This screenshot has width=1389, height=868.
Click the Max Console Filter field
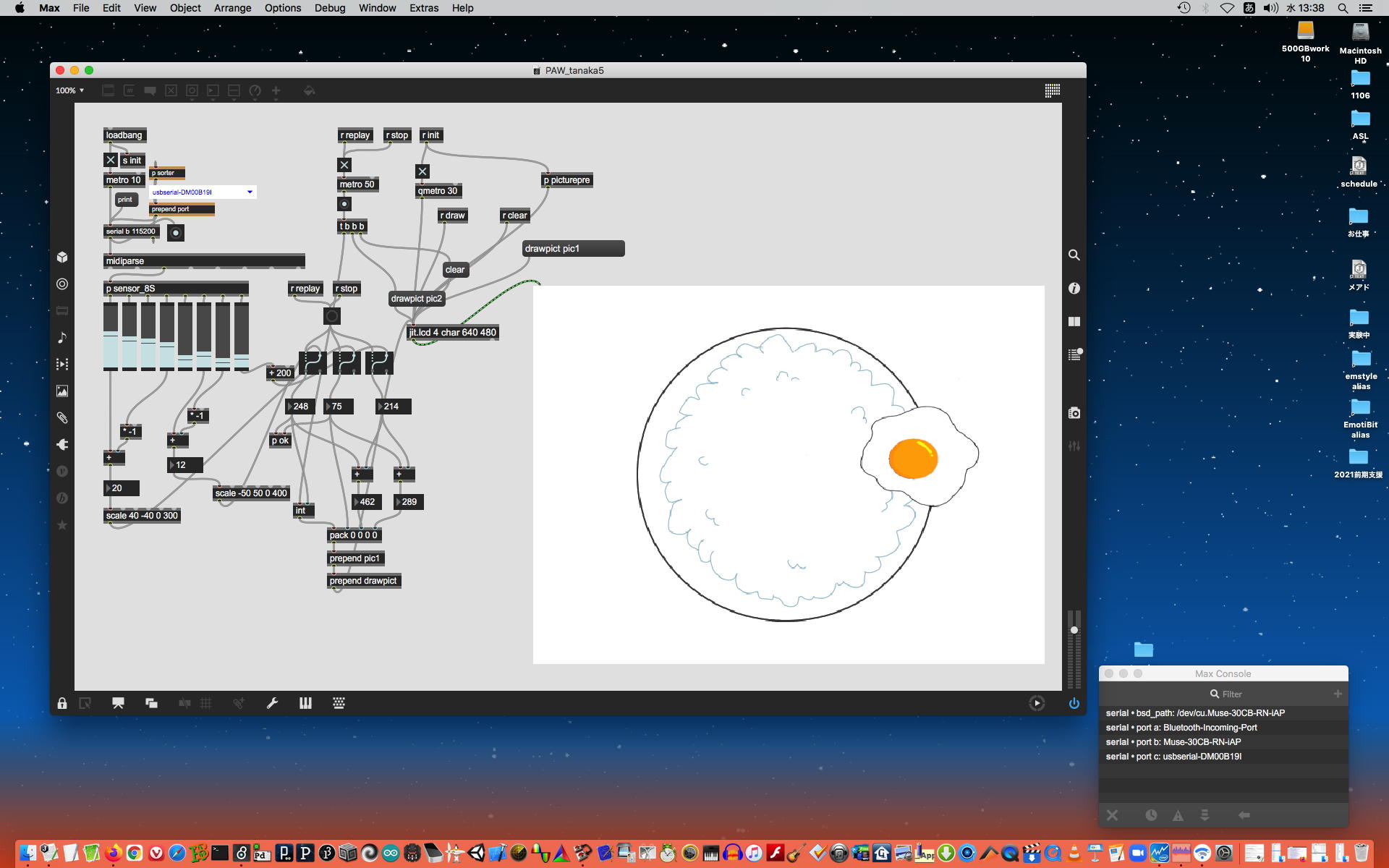click(x=1231, y=694)
